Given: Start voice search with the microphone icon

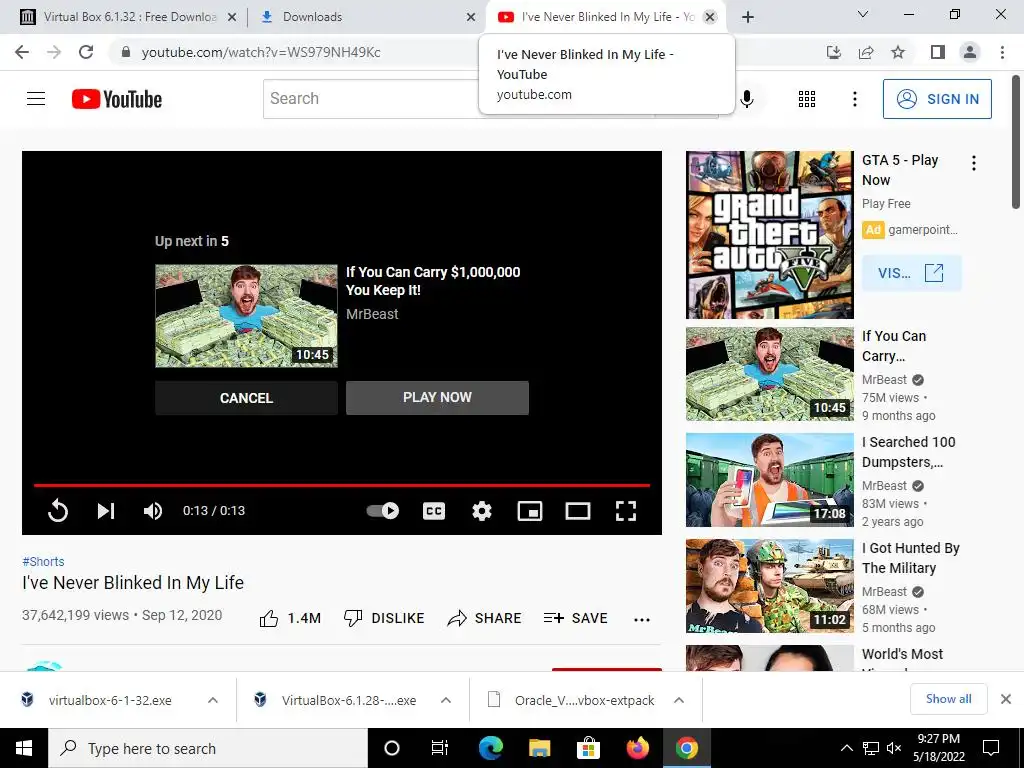Looking at the screenshot, I should click(x=747, y=99).
